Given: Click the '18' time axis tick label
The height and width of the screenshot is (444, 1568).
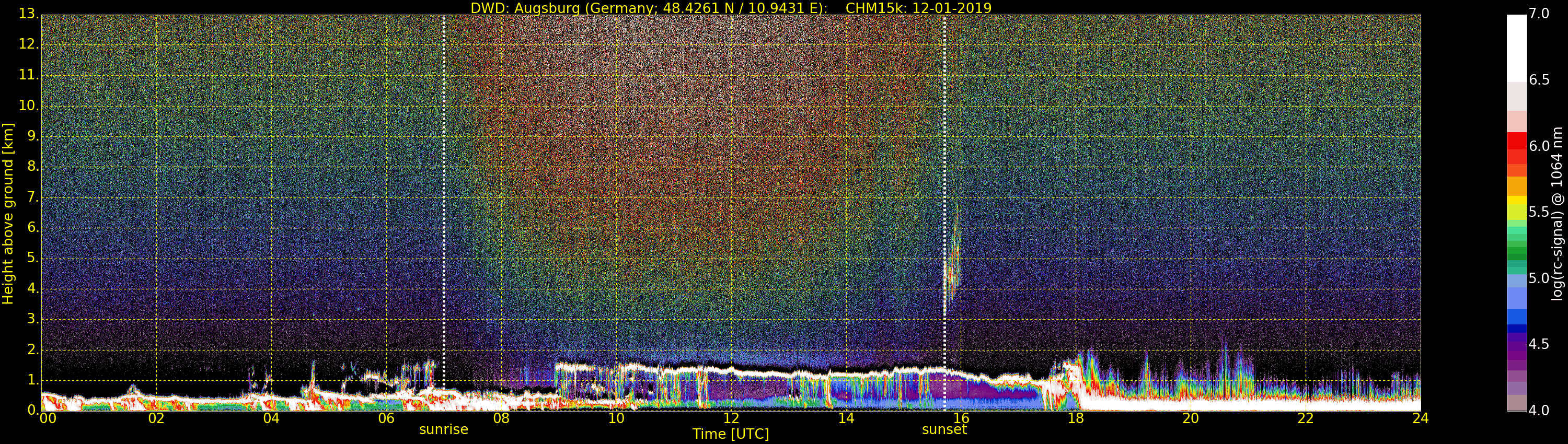Looking at the screenshot, I should coord(1076,418).
